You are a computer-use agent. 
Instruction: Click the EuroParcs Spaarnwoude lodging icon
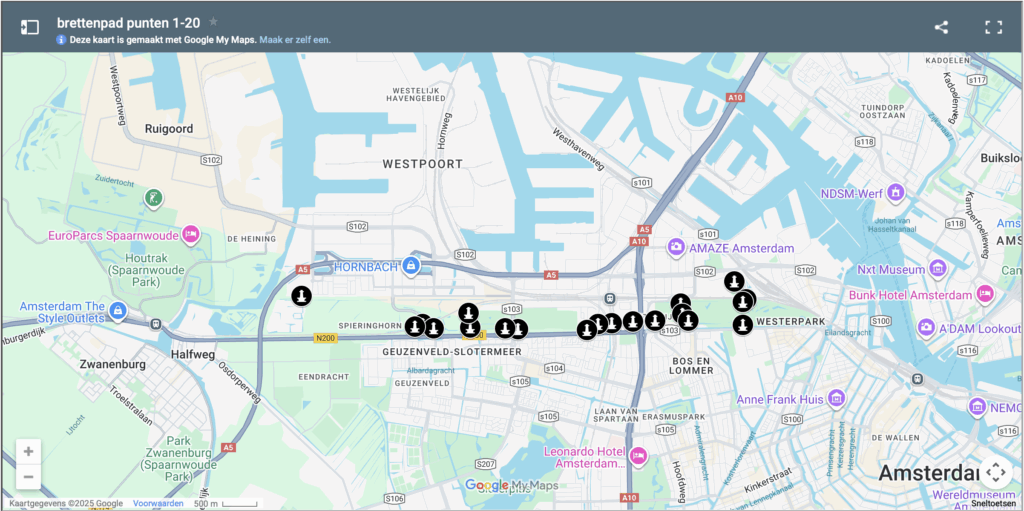click(x=190, y=235)
